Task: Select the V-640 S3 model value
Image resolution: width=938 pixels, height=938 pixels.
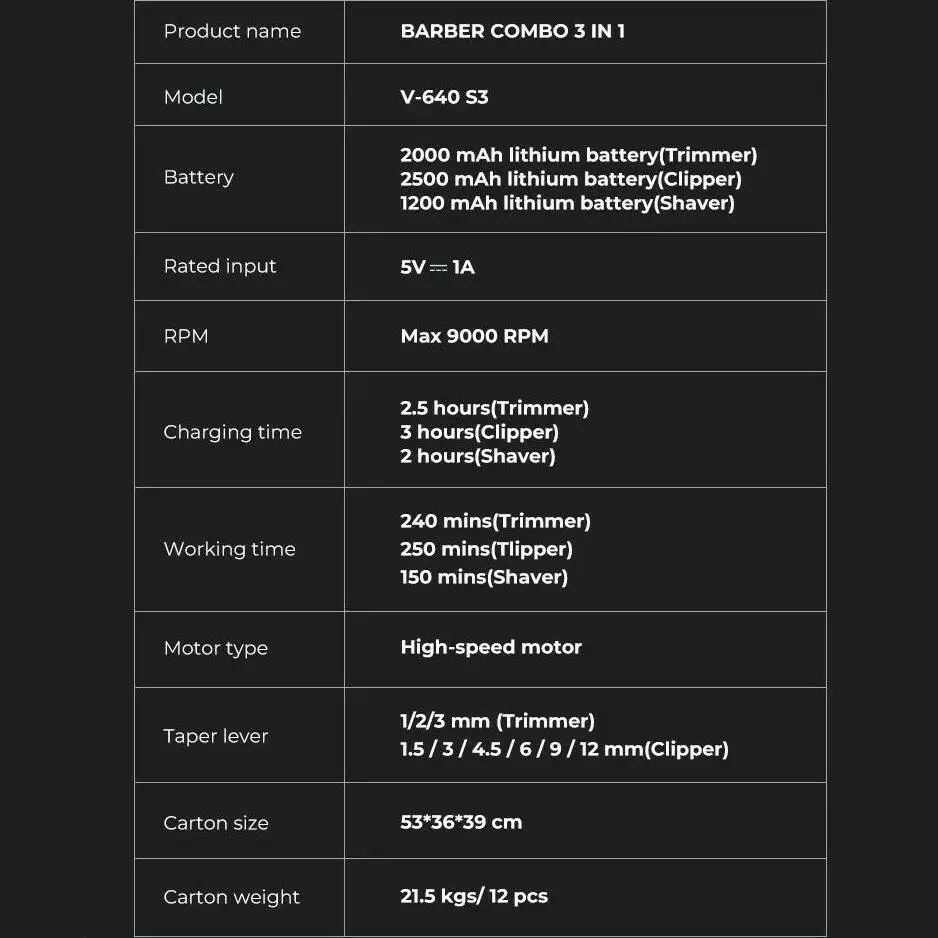Action: point(444,97)
